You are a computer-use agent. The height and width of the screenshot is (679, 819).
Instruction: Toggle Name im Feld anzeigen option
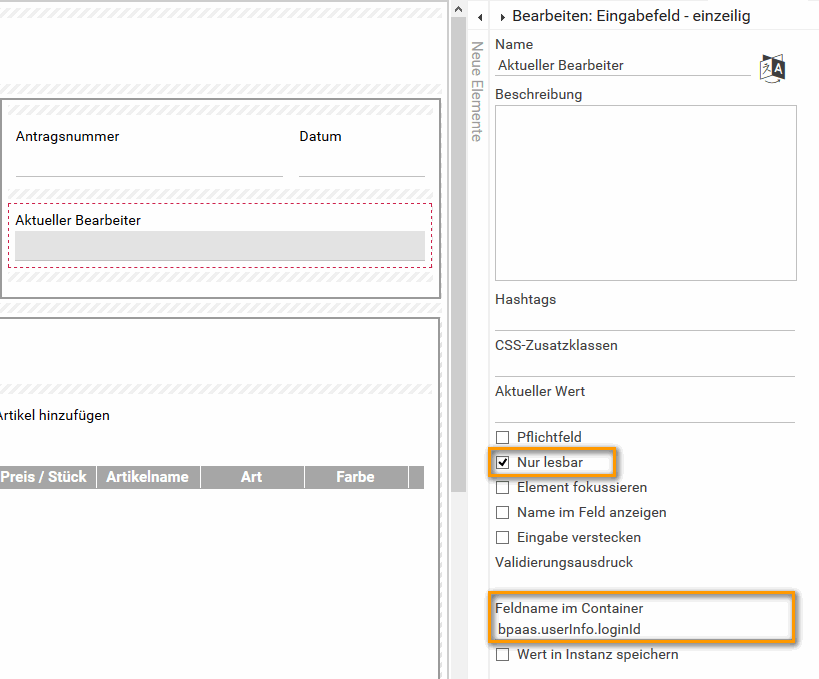coord(503,513)
